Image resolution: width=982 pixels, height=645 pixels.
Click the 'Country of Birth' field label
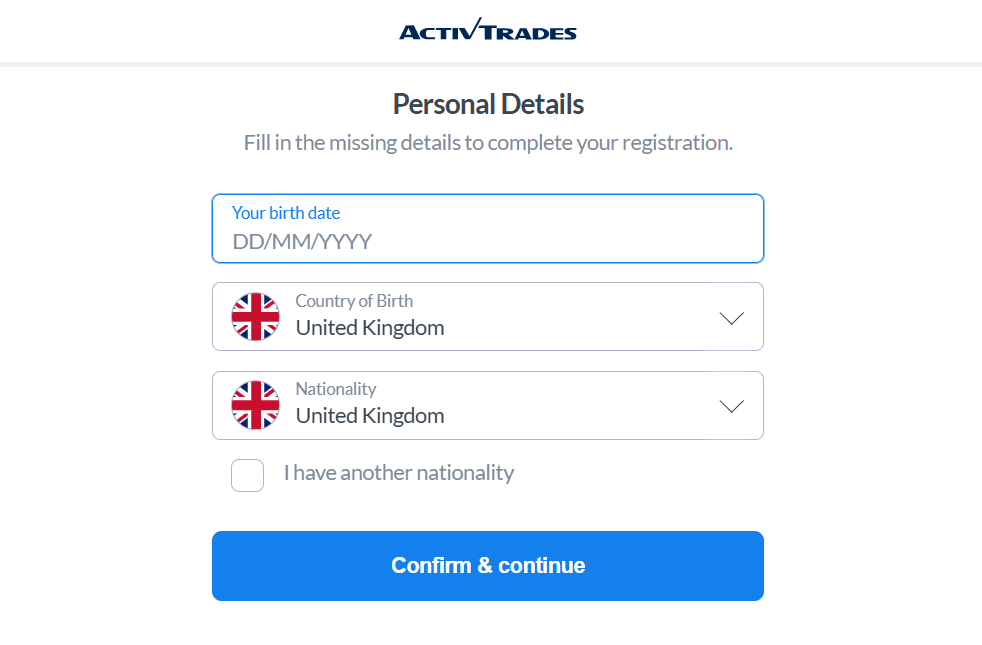354,301
